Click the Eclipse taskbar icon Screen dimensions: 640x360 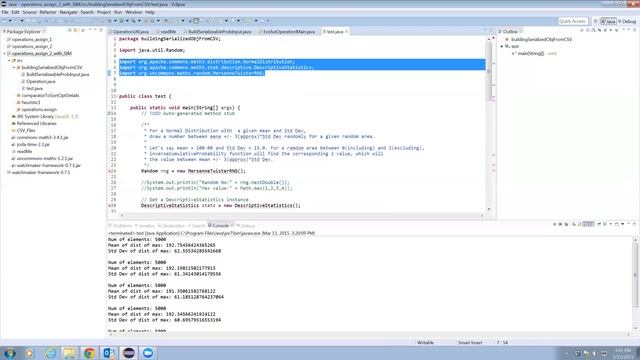[x=129, y=353]
